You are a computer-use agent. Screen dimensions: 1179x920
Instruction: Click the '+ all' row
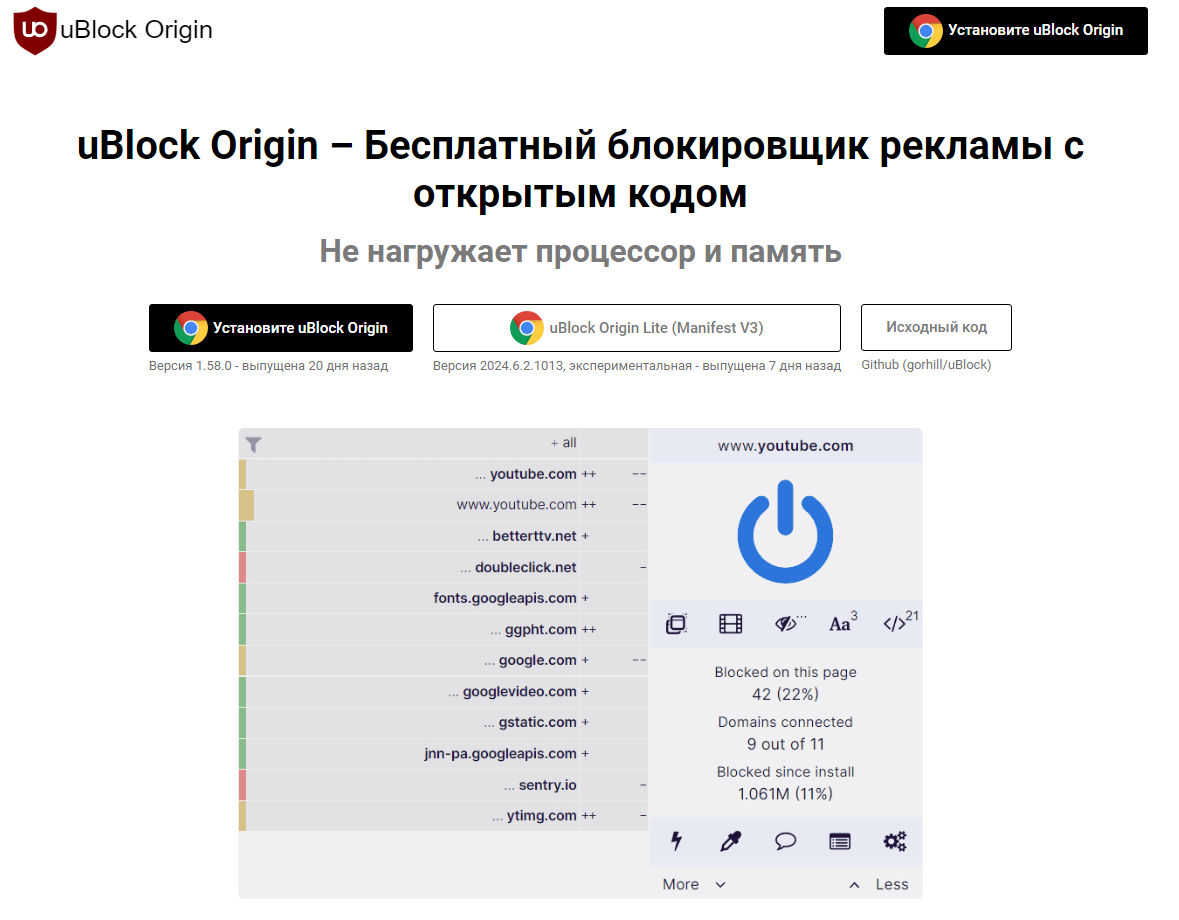pyautogui.click(x=444, y=443)
